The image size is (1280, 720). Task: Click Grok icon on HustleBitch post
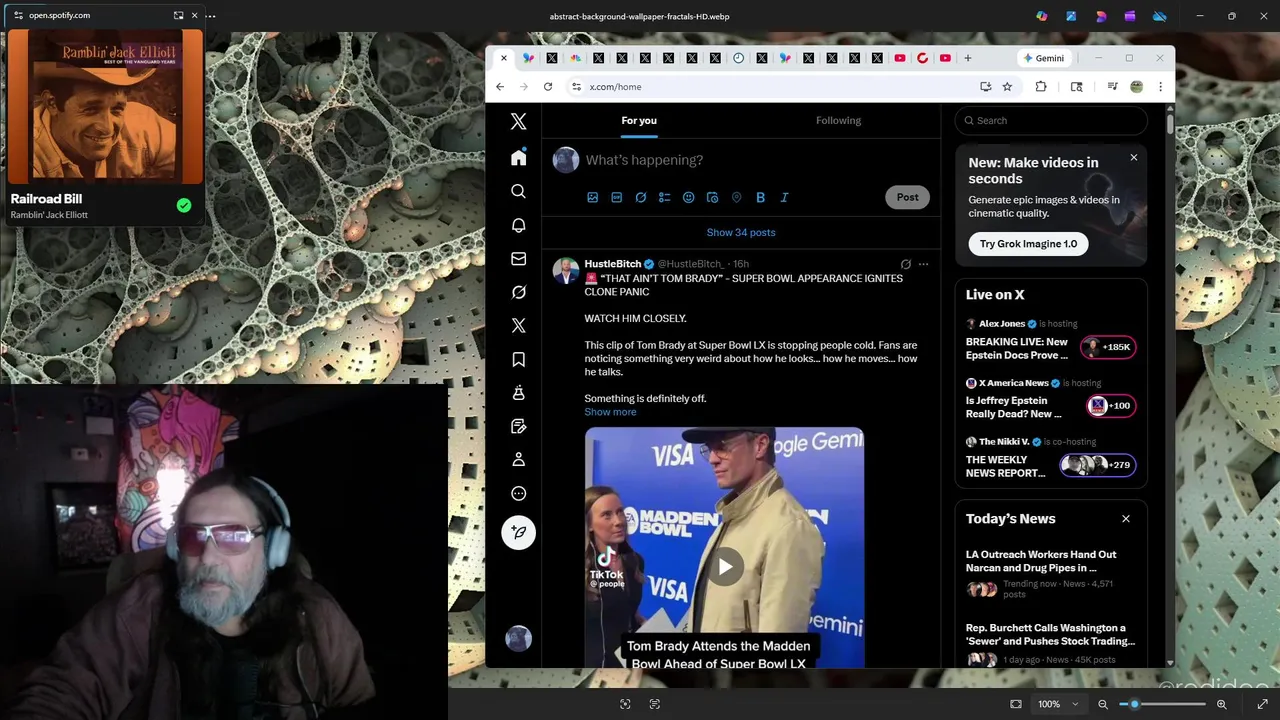click(x=906, y=264)
